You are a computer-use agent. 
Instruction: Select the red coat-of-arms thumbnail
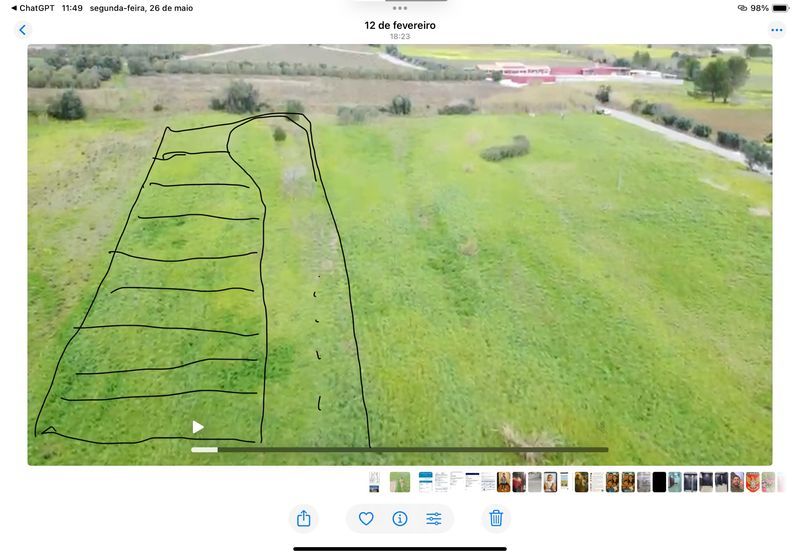tap(753, 482)
